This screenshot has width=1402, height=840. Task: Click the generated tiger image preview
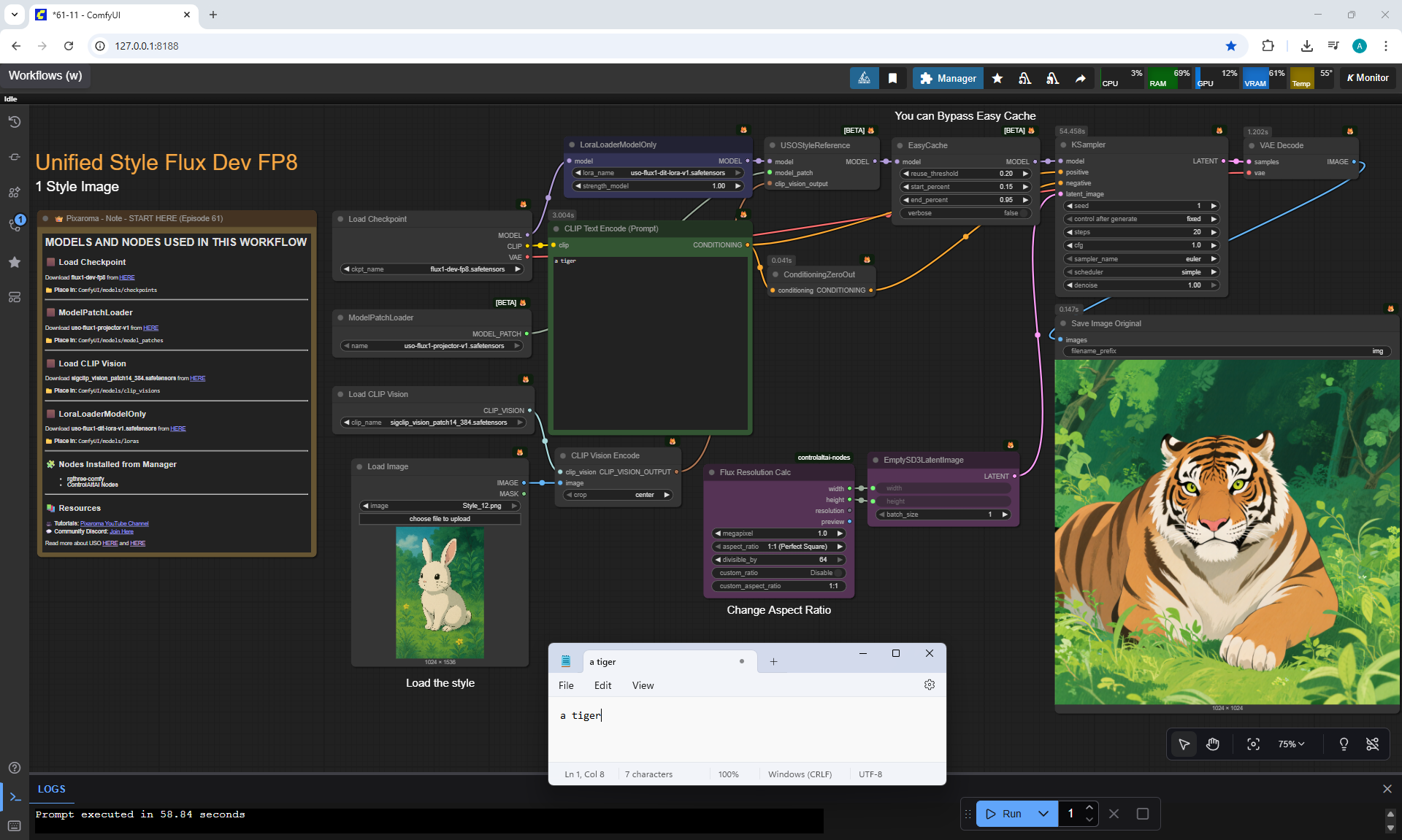(x=1227, y=533)
